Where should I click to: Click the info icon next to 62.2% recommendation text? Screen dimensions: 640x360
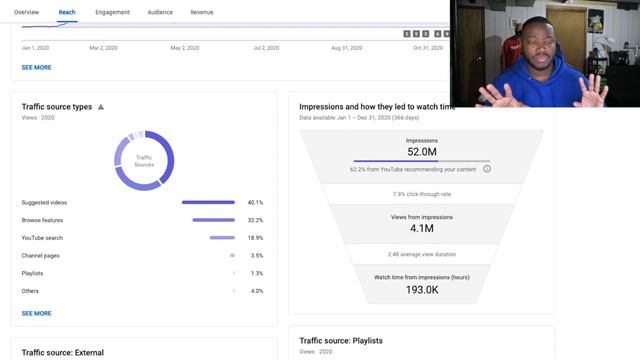tap(487, 169)
